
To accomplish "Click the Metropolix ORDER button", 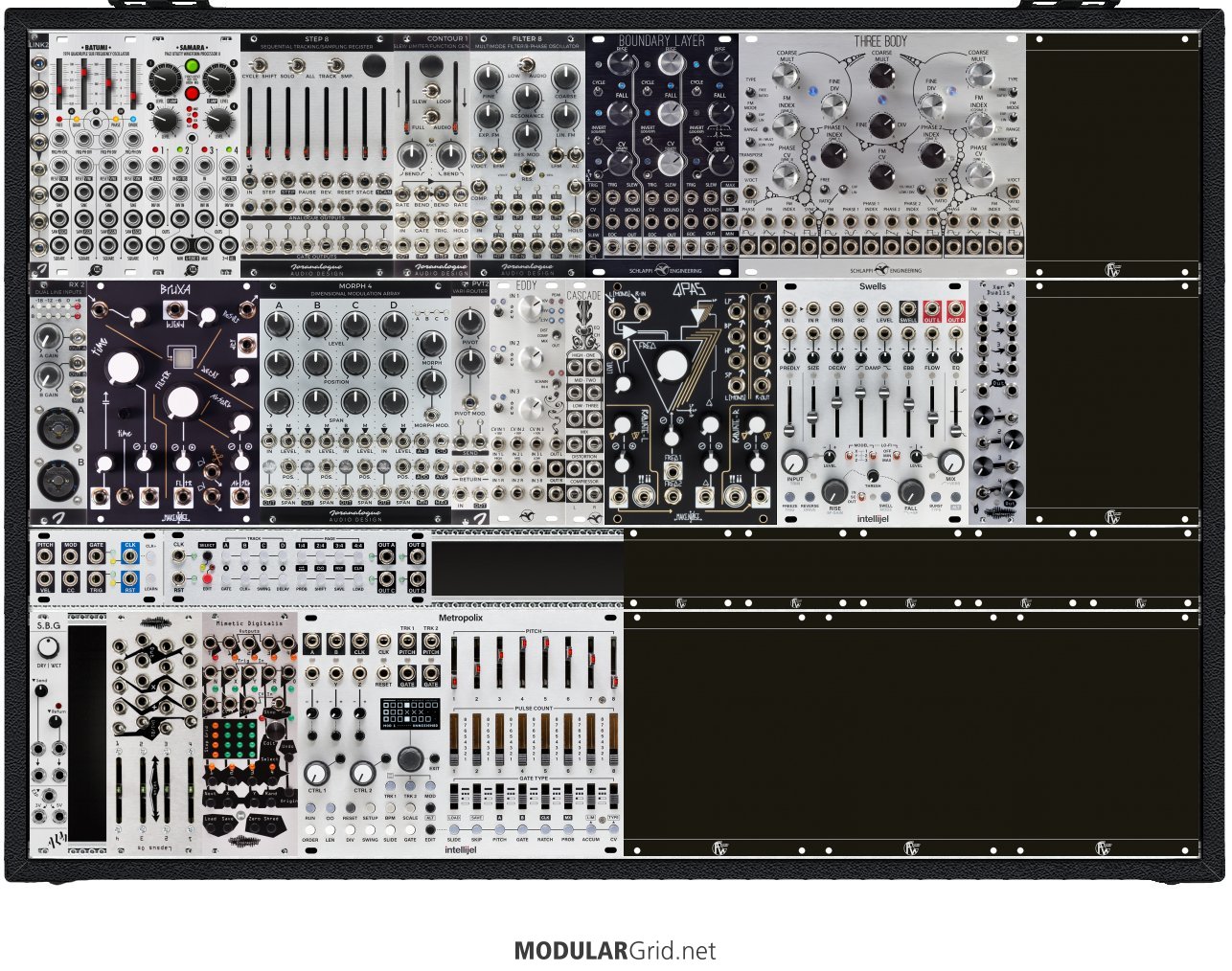I will point(309,829).
